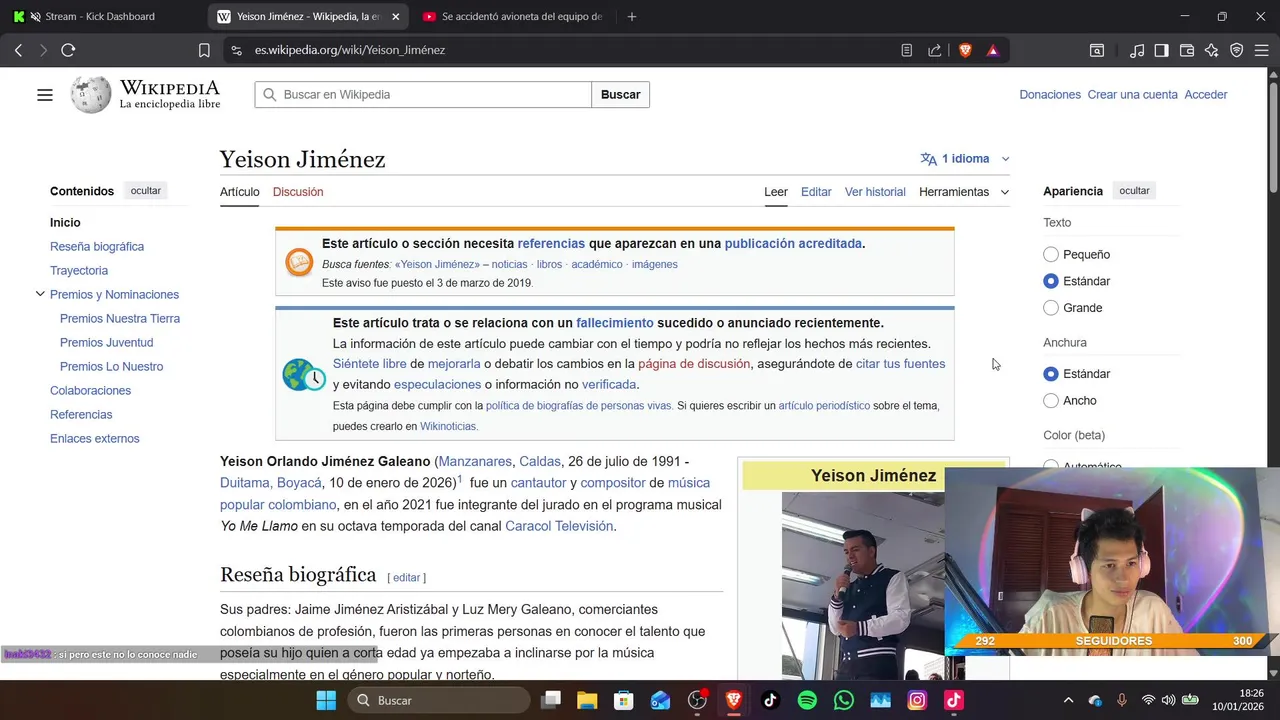Open Task View icon in taskbar
1280x720 pixels.
[x=550, y=700]
